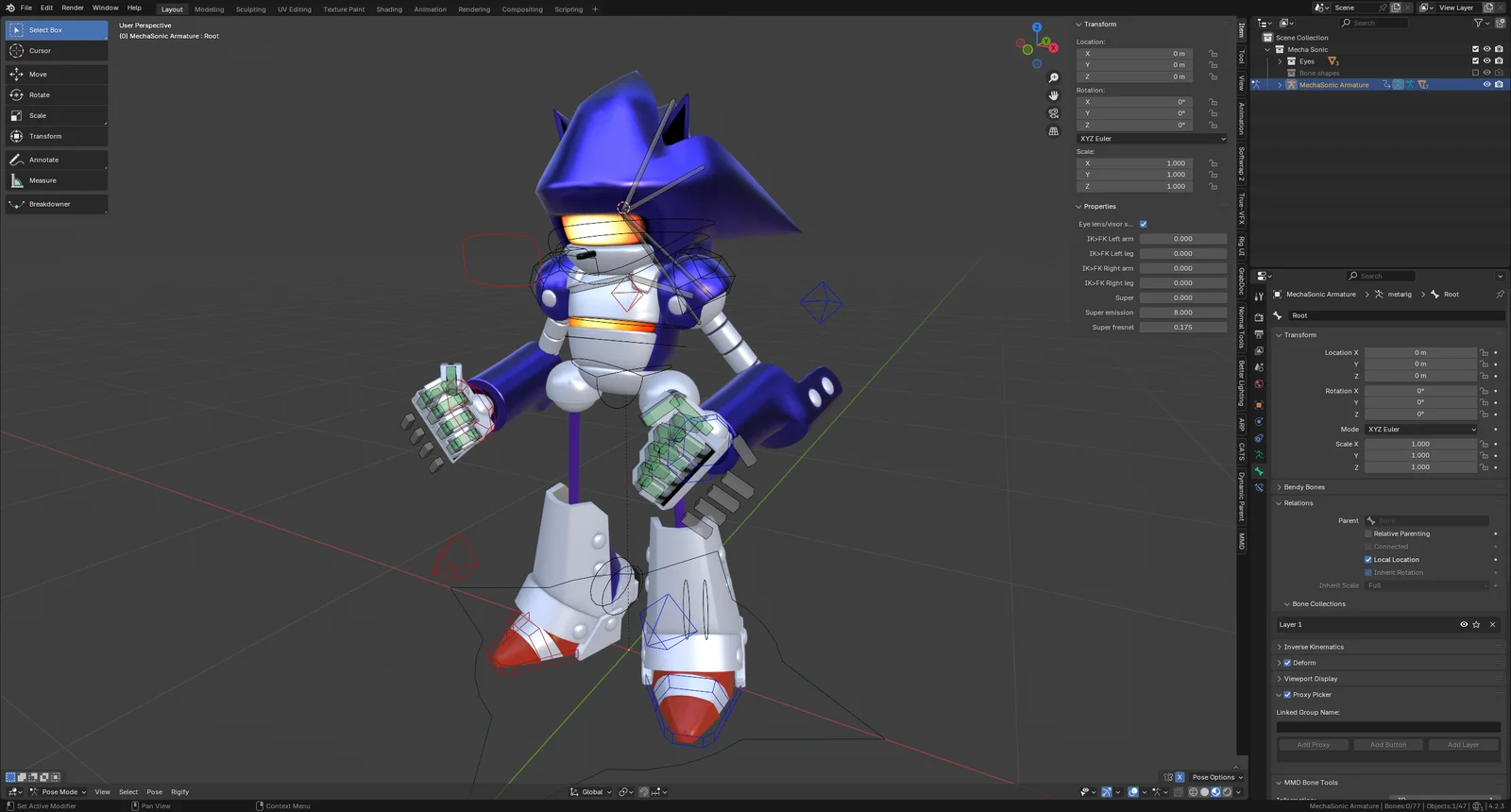Screen dimensions: 1511x812
Task: Toggle Eyes collection exclude checkbox
Action: (1475, 61)
